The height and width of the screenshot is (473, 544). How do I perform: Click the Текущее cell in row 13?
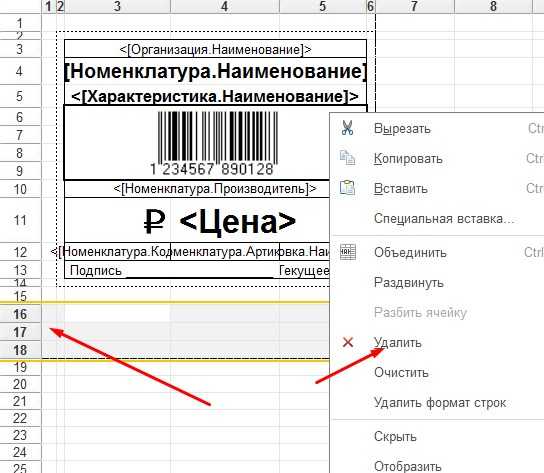[x=304, y=271]
